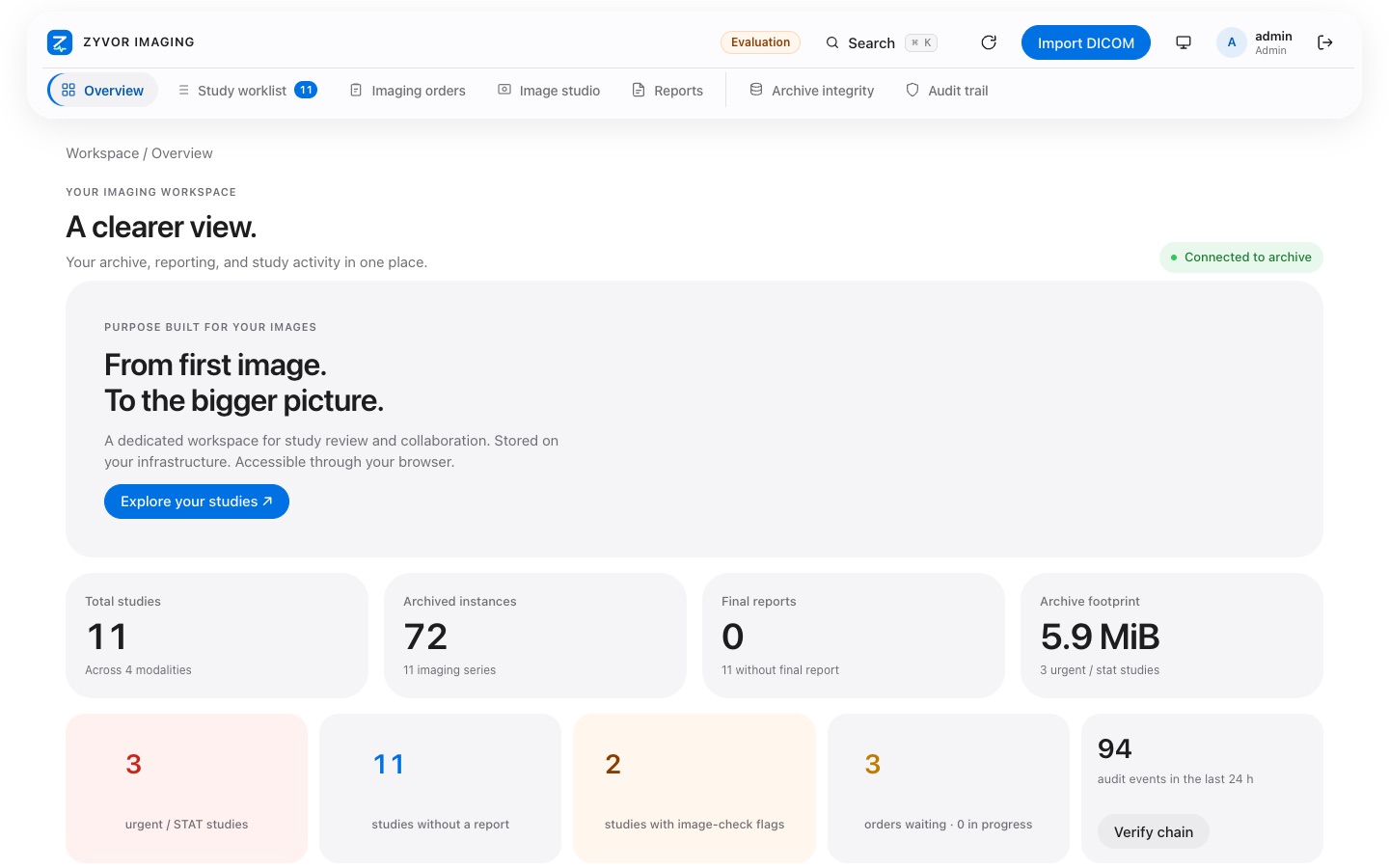Click the monitor display icon
Viewport: 1389px width, 868px height.
click(1184, 42)
